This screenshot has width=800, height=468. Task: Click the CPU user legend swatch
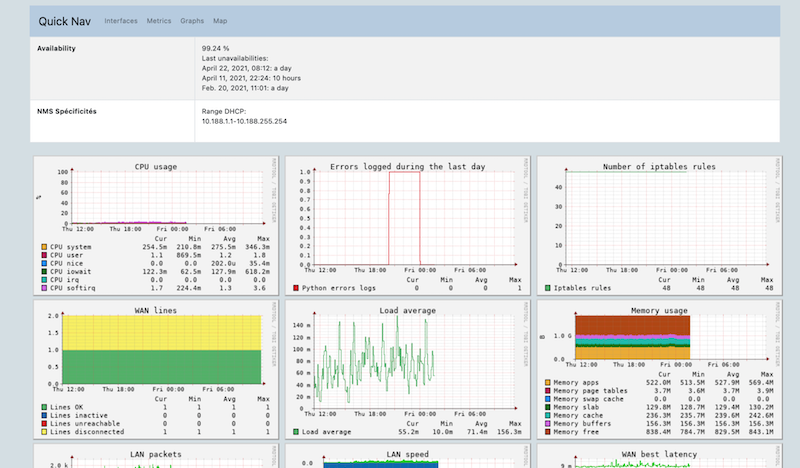pyautogui.click(x=44, y=255)
